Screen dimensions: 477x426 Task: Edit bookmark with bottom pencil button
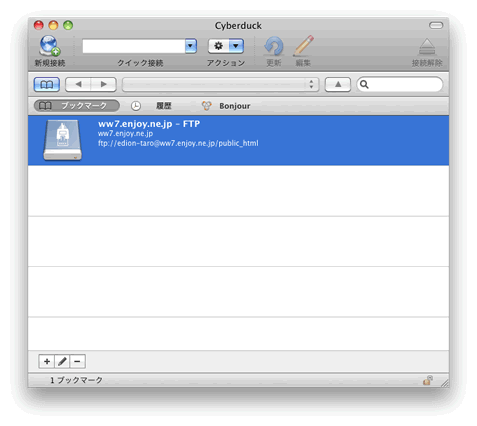click(x=62, y=361)
